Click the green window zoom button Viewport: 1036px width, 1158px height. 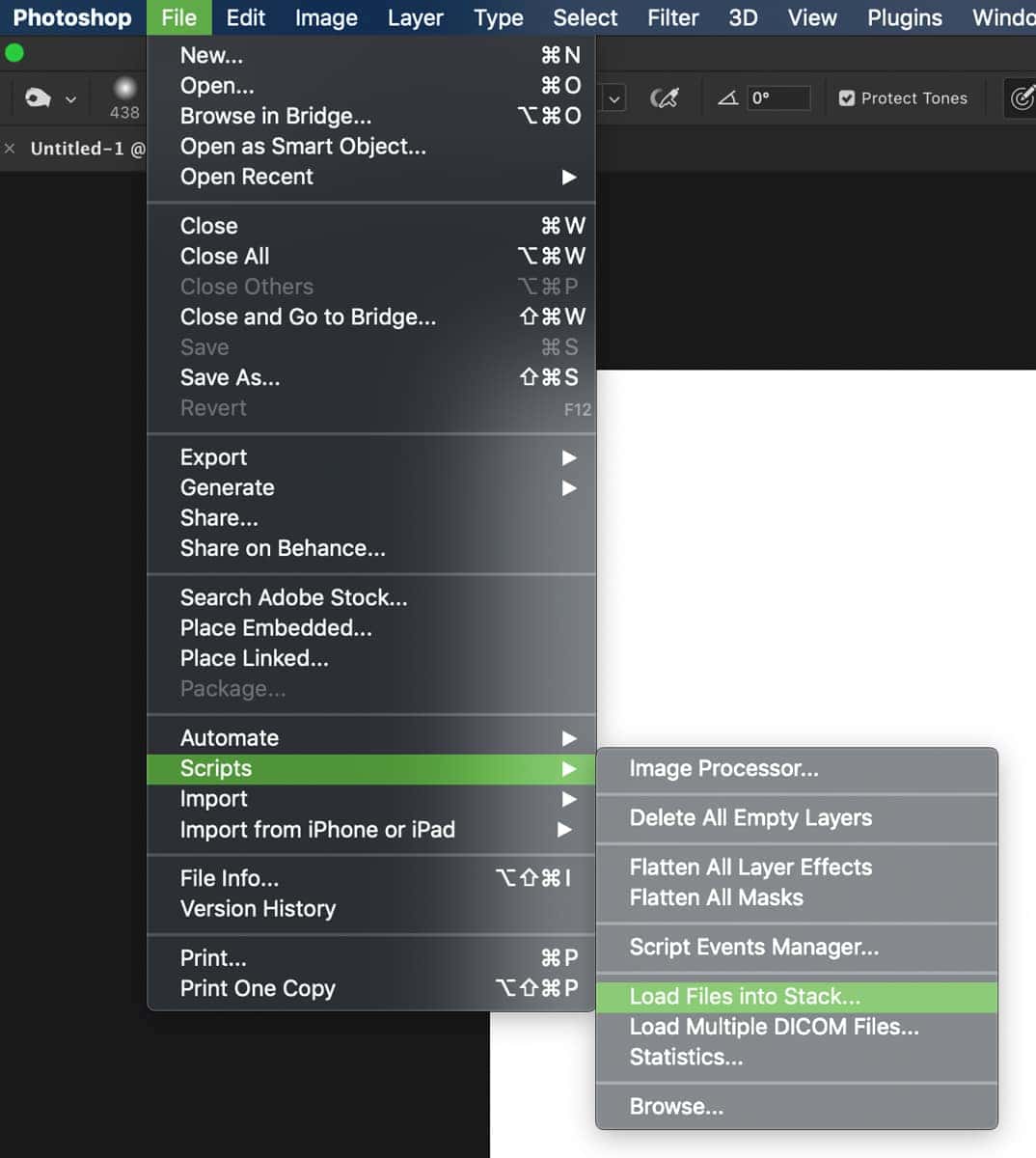click(x=14, y=53)
